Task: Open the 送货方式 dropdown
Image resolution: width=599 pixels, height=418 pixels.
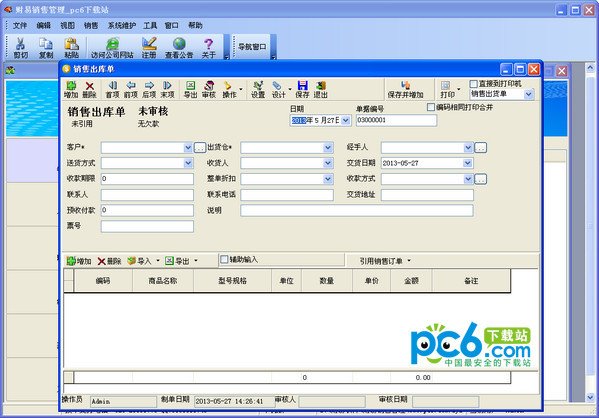Action: point(188,163)
